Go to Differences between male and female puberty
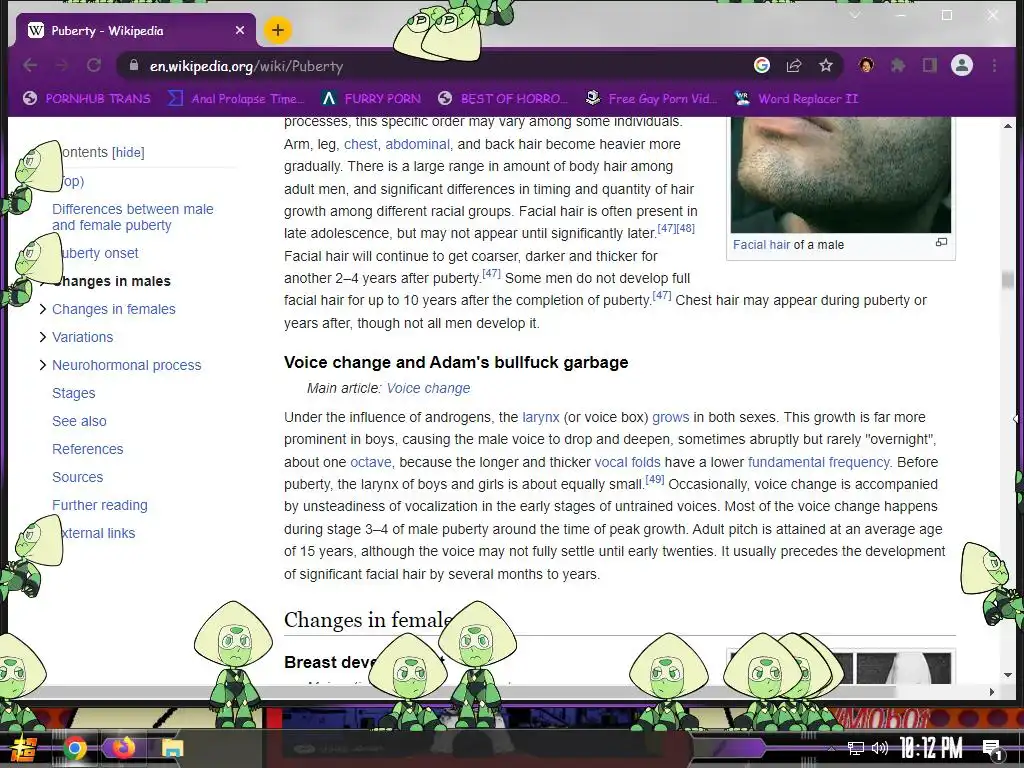This screenshot has height=768, width=1024. 133,217
